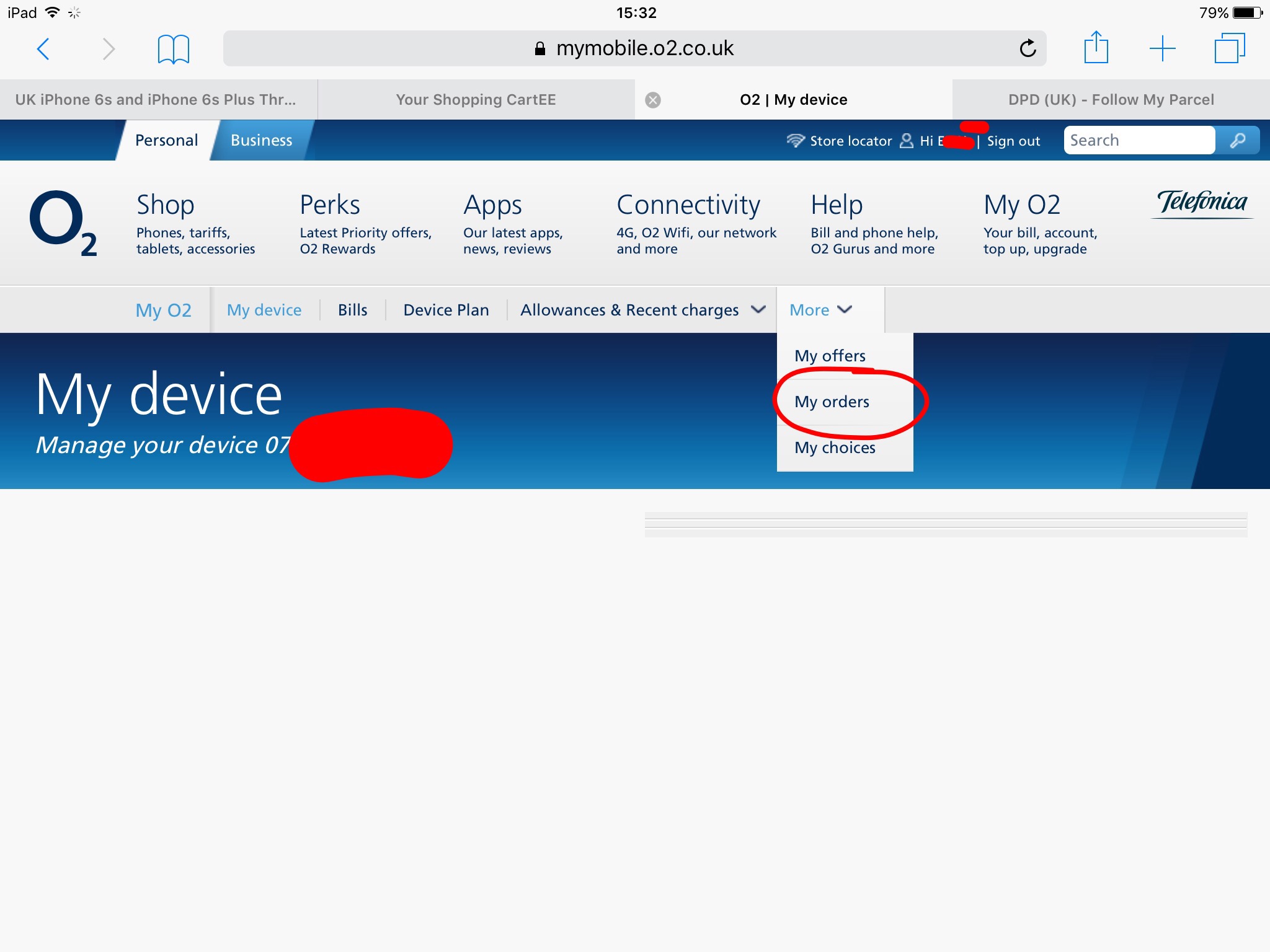Switch to UK iPhone 6s tab
The image size is (1270, 952).
pyautogui.click(x=159, y=100)
